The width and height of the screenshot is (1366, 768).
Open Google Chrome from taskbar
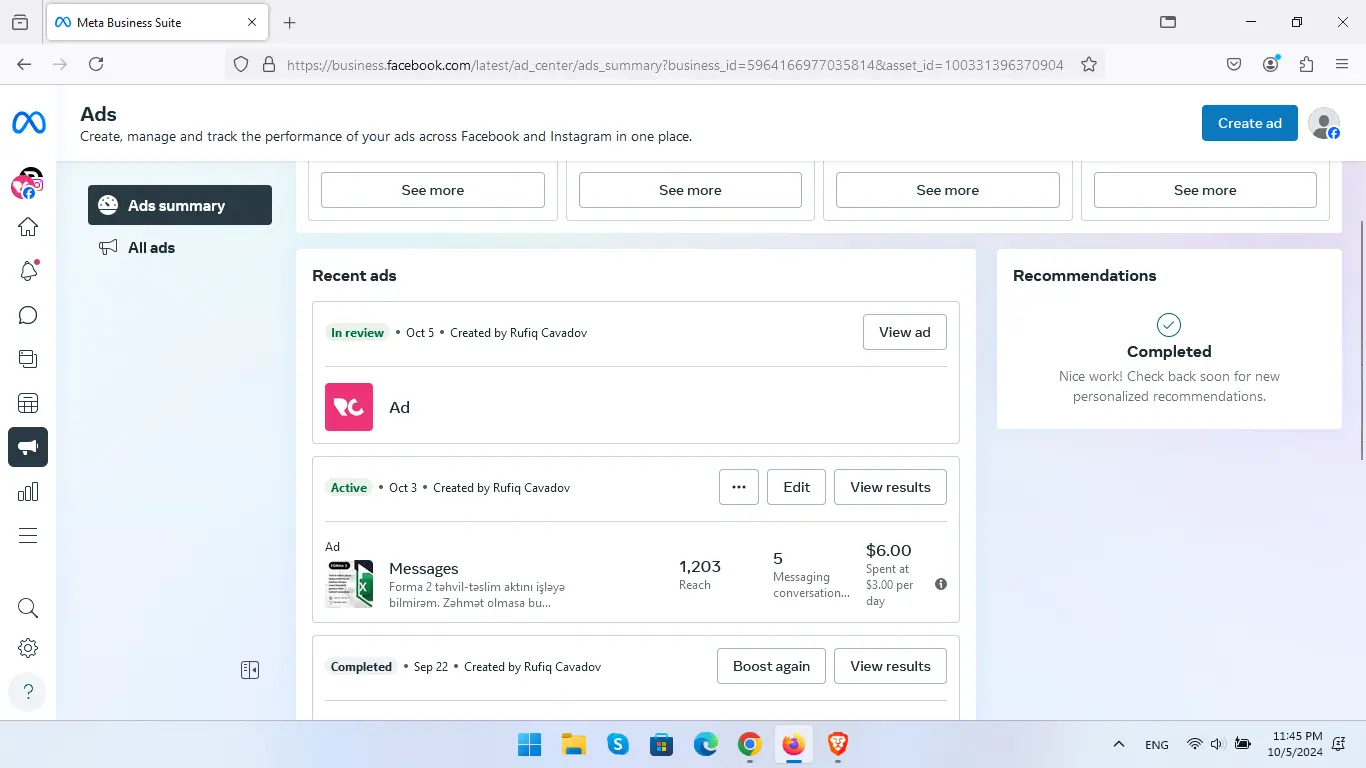point(750,744)
